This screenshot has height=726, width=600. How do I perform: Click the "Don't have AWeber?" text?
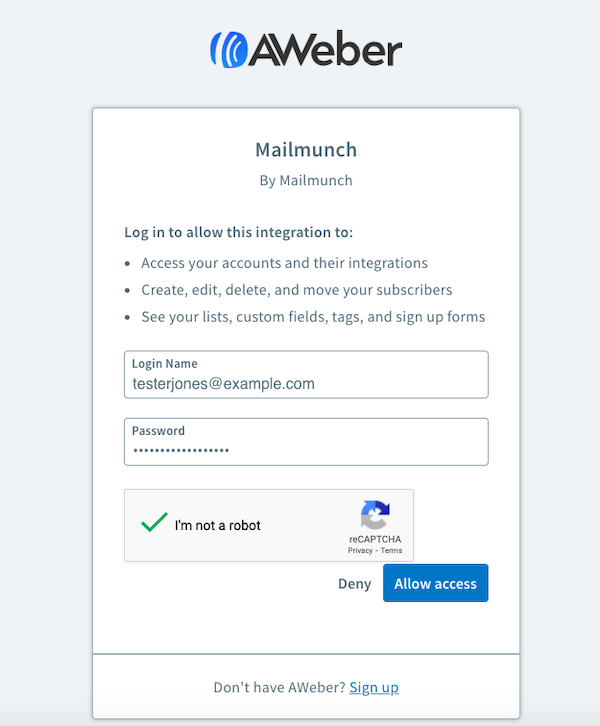pyautogui.click(x=279, y=687)
